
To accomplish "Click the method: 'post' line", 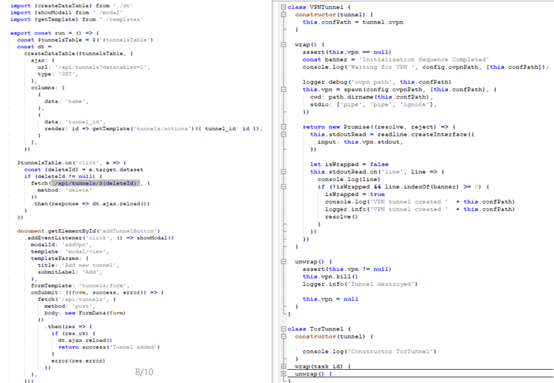I will pyautogui.click(x=70, y=306).
